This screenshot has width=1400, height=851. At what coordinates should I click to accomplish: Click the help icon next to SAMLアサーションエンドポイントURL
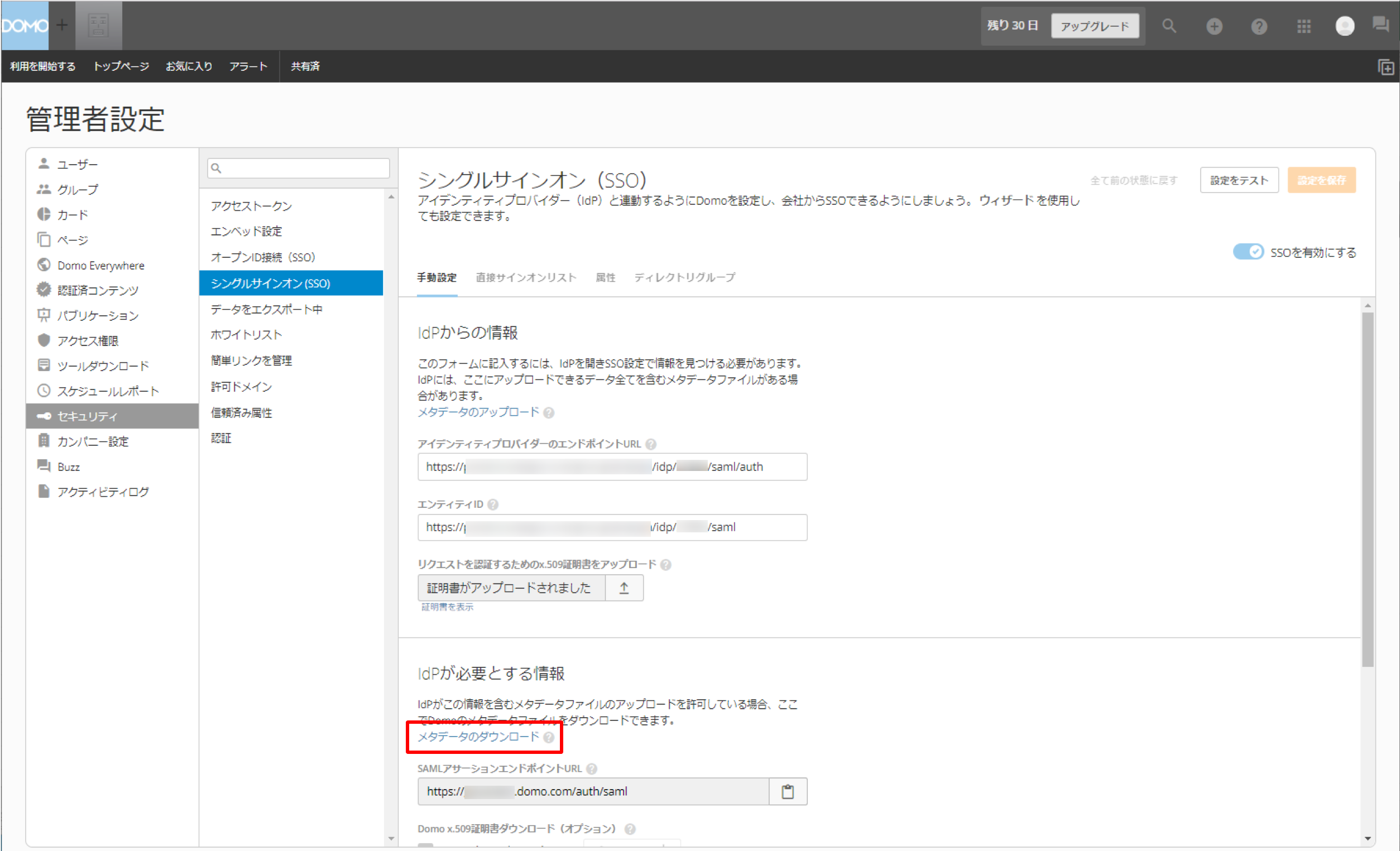tap(592, 768)
